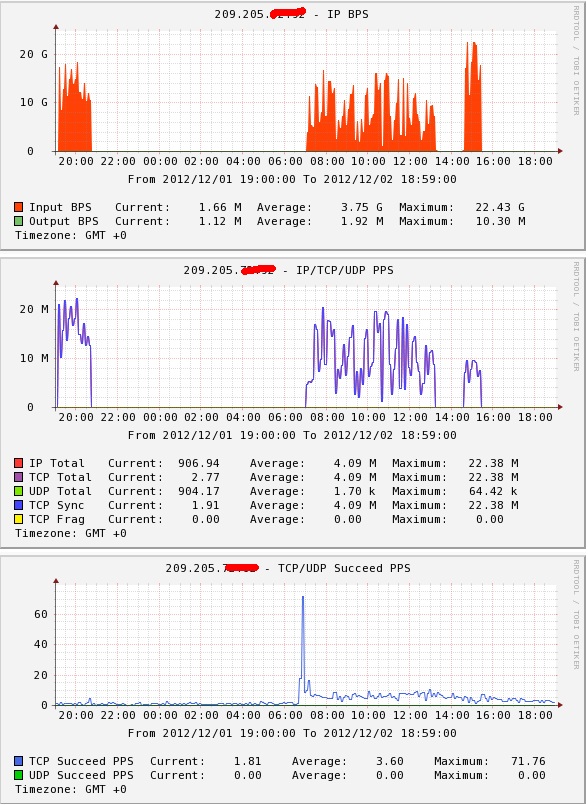Click the TCP Succeed PPS blue swatch
Image resolution: width=588 pixels, height=805 pixels.
coord(19,761)
